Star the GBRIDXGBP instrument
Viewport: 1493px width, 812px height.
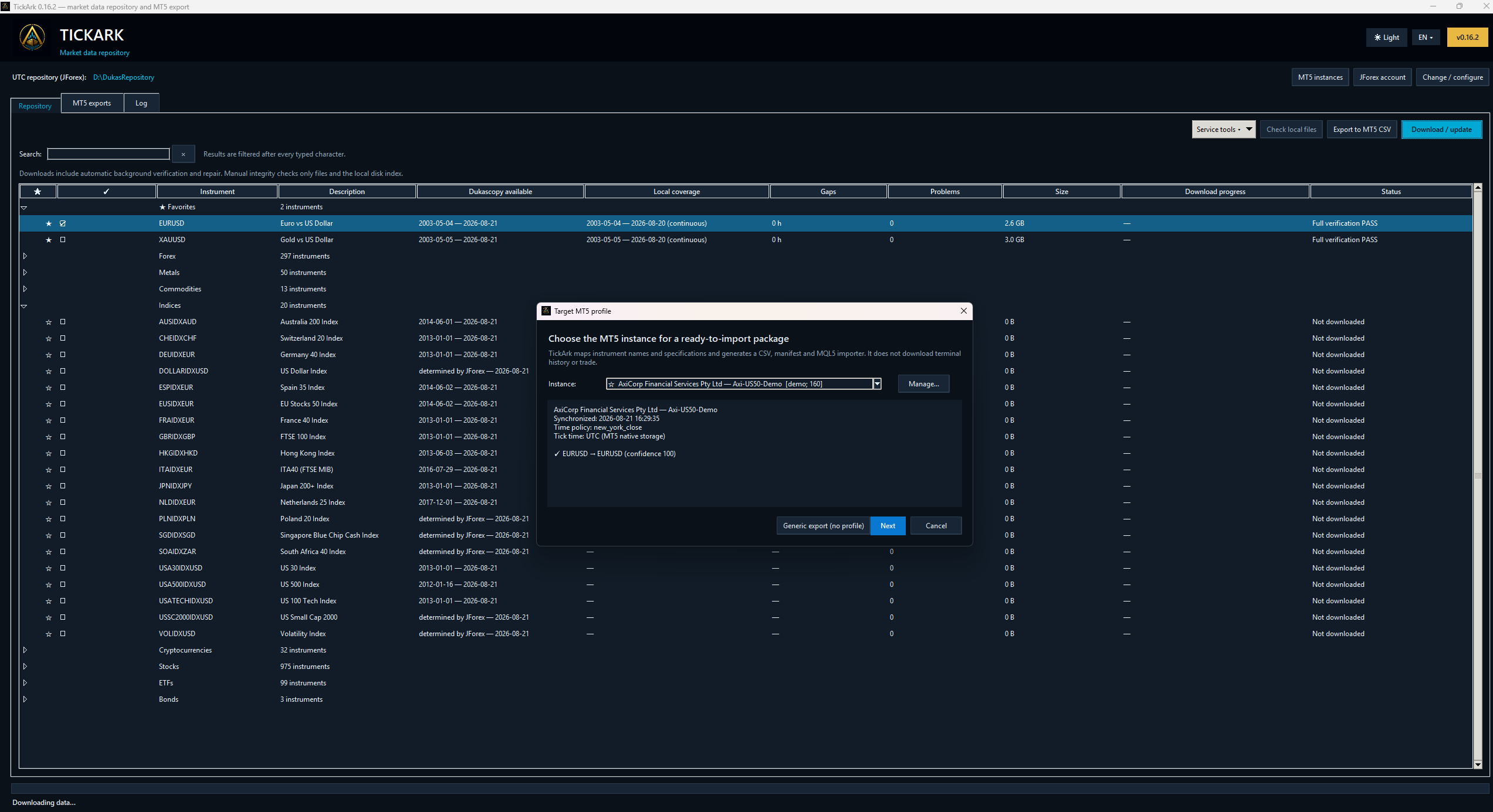coord(49,437)
